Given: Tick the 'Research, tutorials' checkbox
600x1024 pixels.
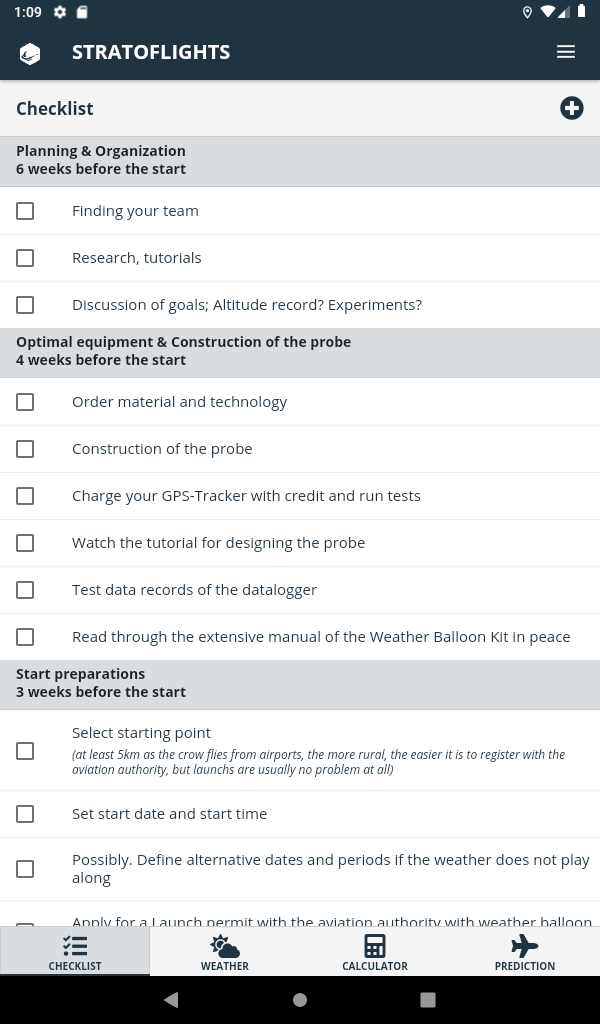Looking at the screenshot, I should [25, 258].
